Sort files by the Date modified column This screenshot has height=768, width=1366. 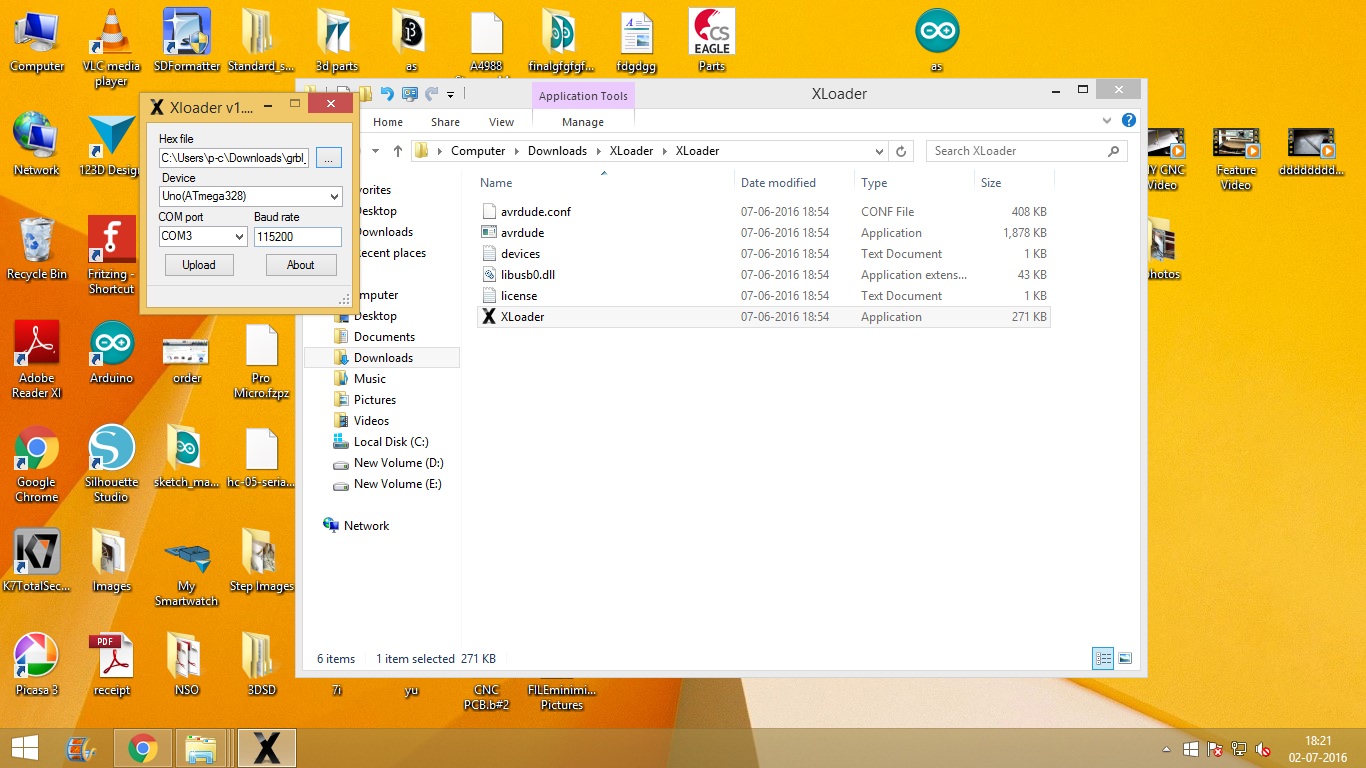click(778, 183)
